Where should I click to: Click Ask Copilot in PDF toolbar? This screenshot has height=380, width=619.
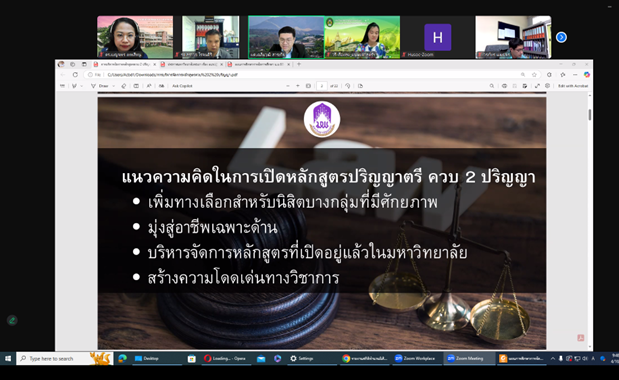point(182,86)
